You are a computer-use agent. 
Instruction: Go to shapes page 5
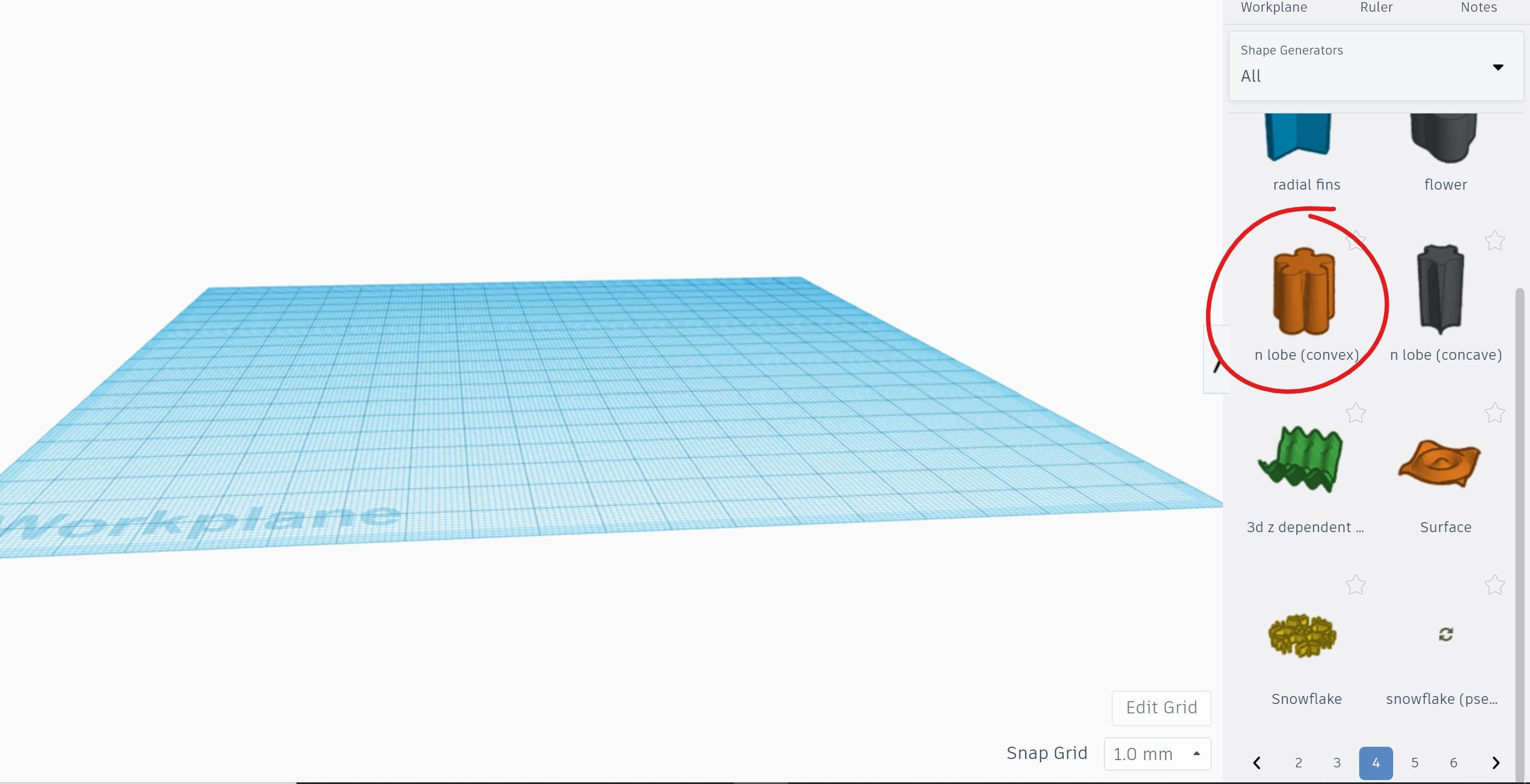tap(1414, 763)
